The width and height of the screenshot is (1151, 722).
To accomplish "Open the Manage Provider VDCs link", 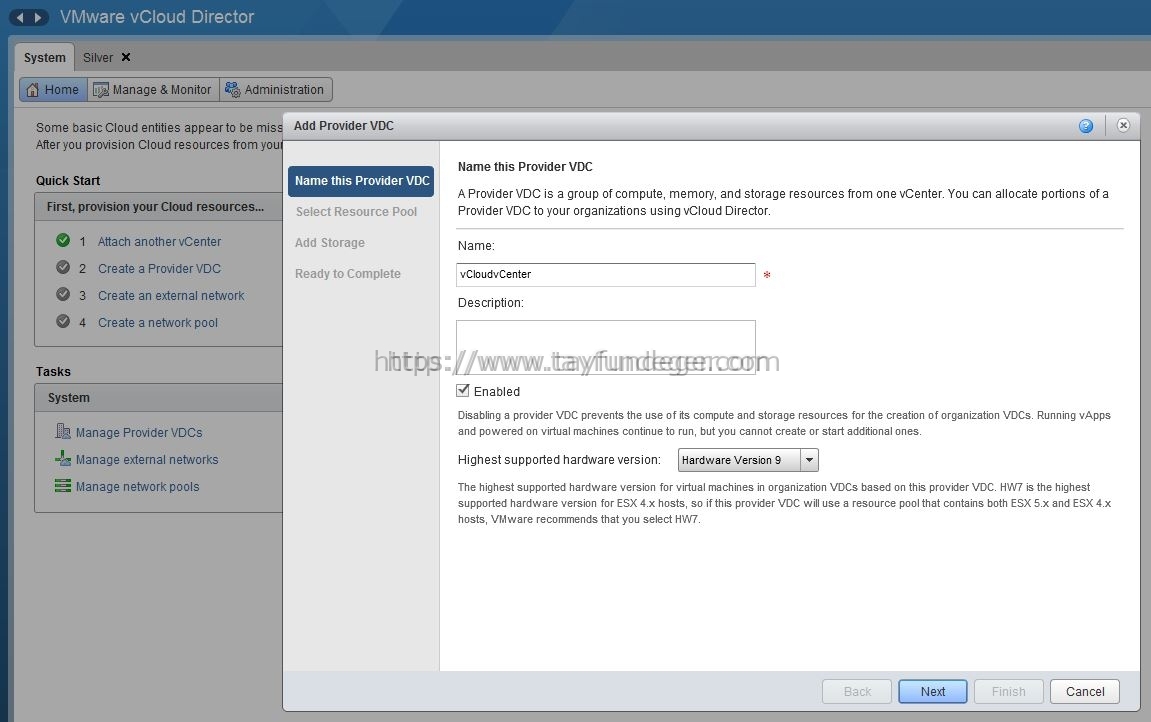I will (139, 433).
